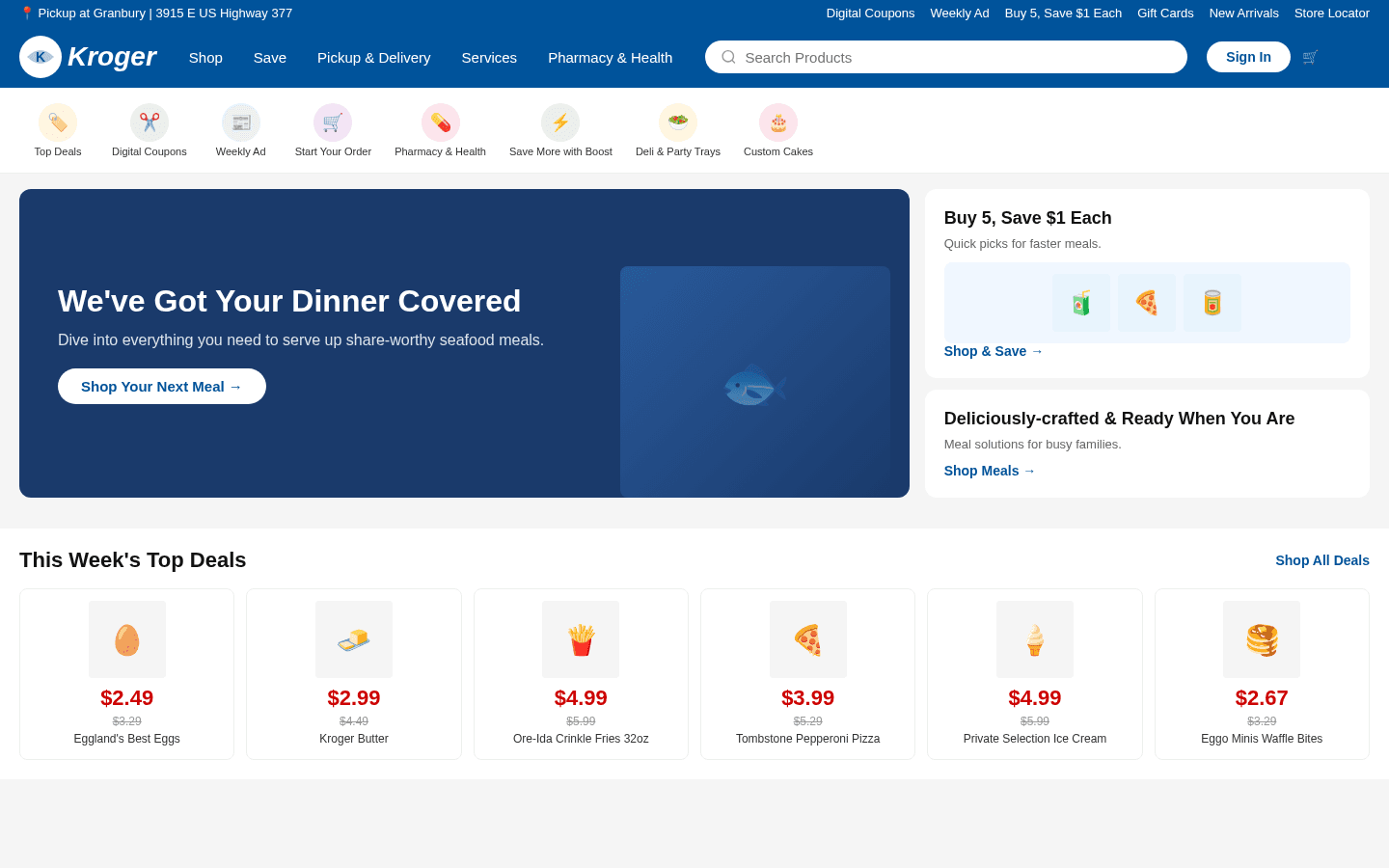
Task: Expand the Pharmacy & Health navigation menu
Action: click(x=610, y=58)
